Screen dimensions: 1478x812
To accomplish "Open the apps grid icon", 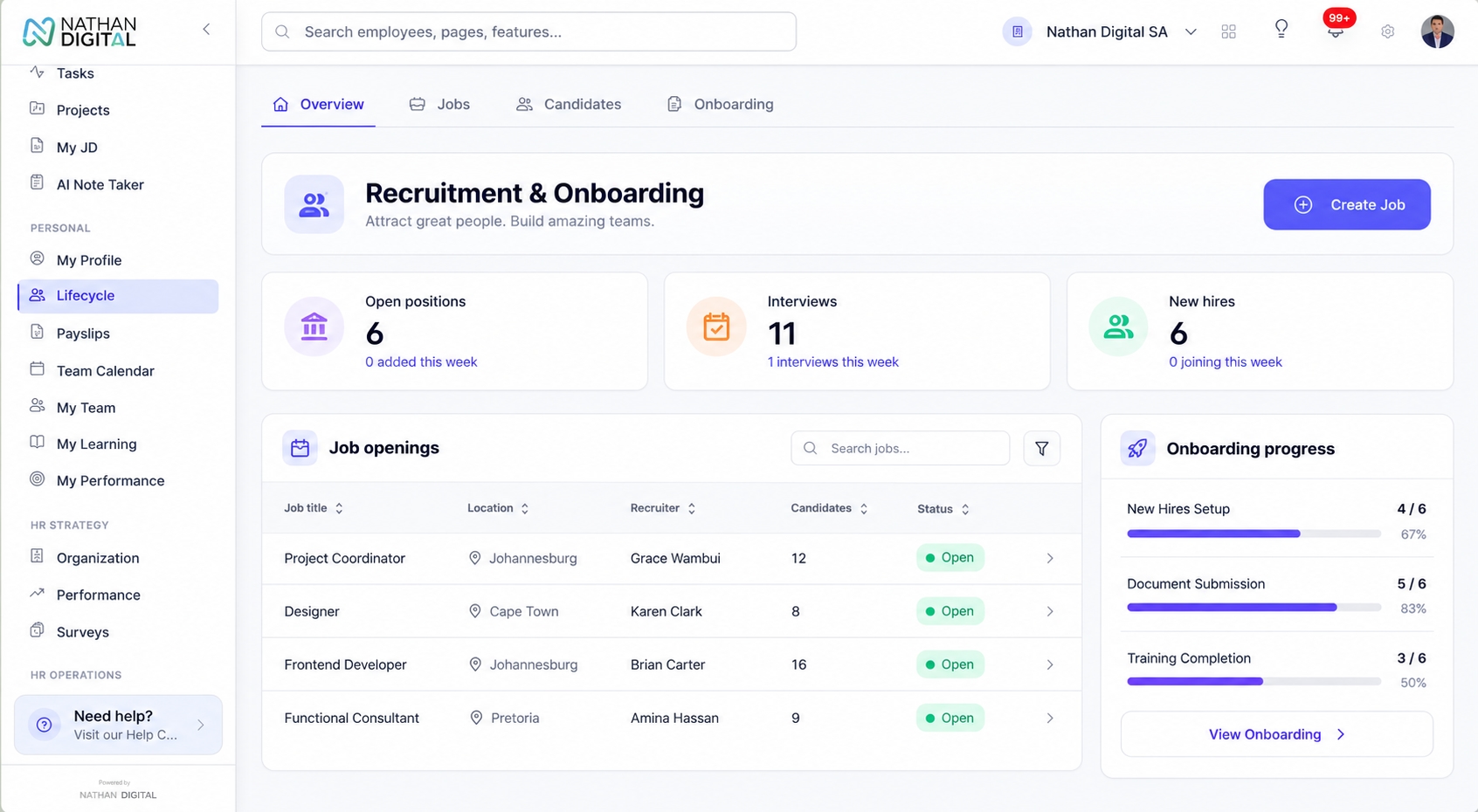I will pyautogui.click(x=1228, y=31).
